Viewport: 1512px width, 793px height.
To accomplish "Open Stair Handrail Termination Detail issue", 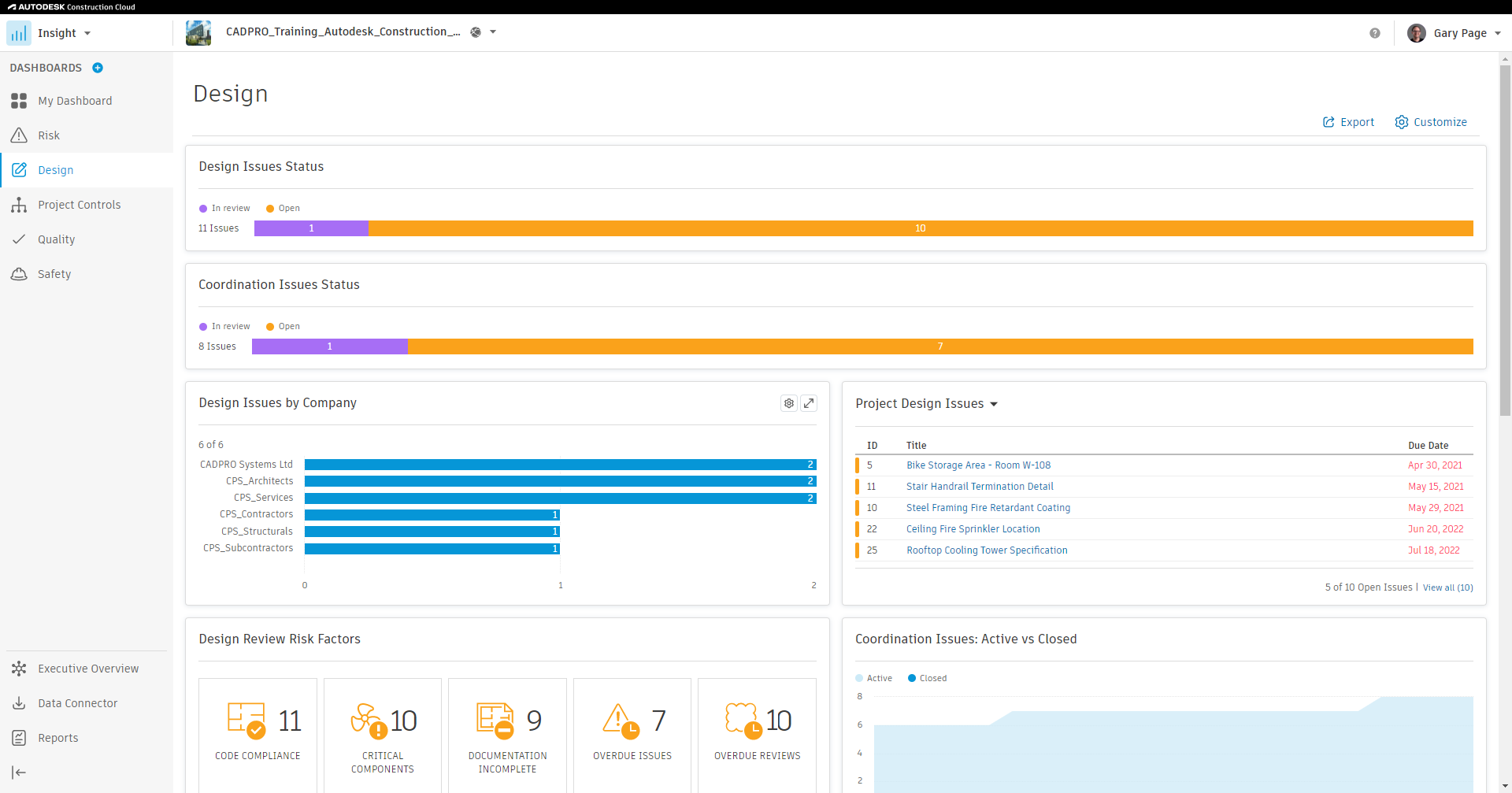I will [x=980, y=487].
